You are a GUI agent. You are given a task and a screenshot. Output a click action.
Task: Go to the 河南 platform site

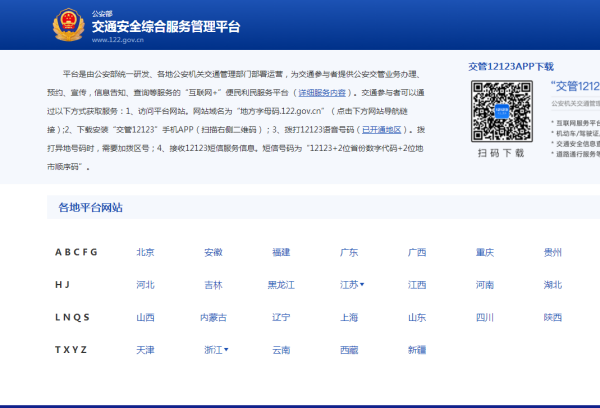tap(485, 285)
